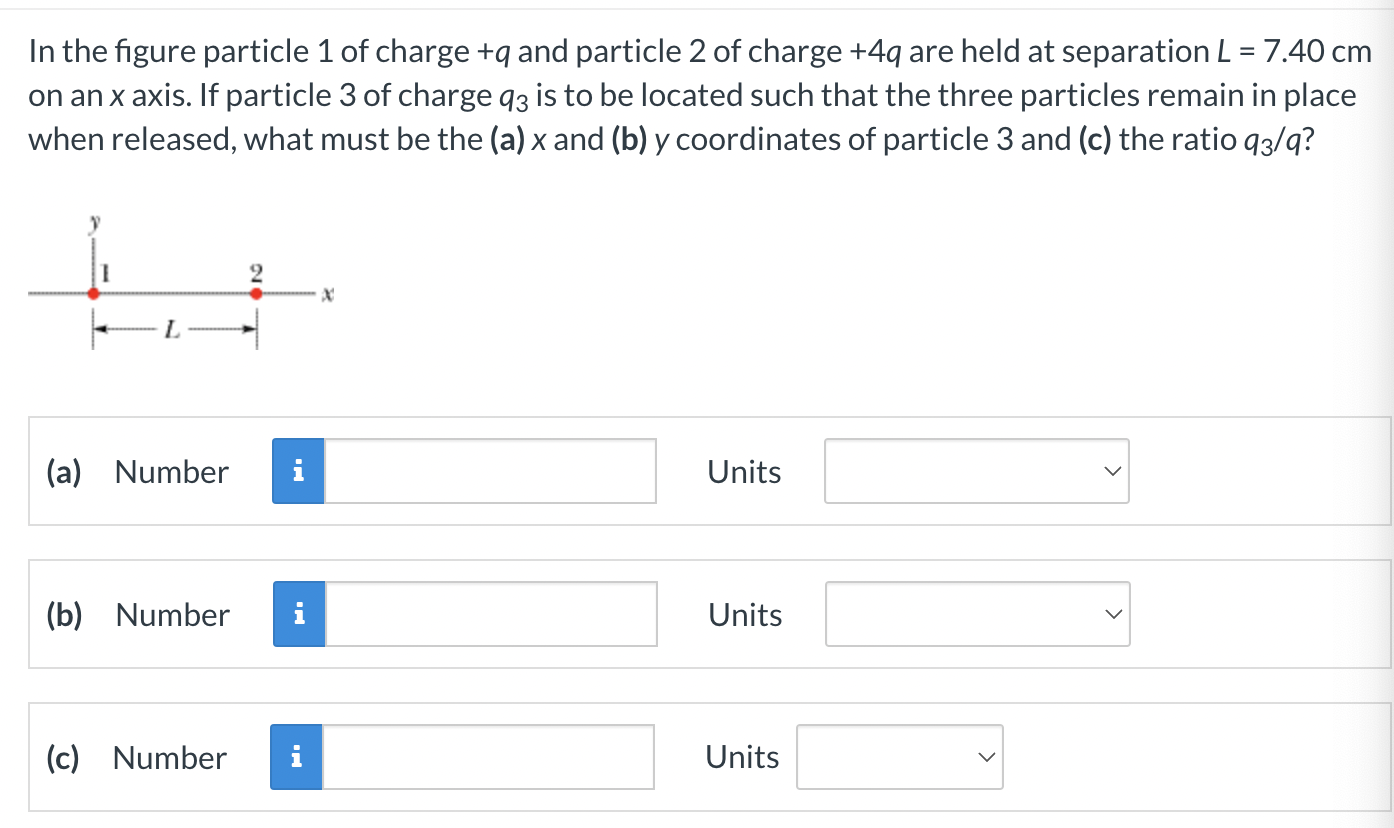This screenshot has height=828, width=1394.
Task: Click particle 2 marker in the figure
Action: (257, 293)
